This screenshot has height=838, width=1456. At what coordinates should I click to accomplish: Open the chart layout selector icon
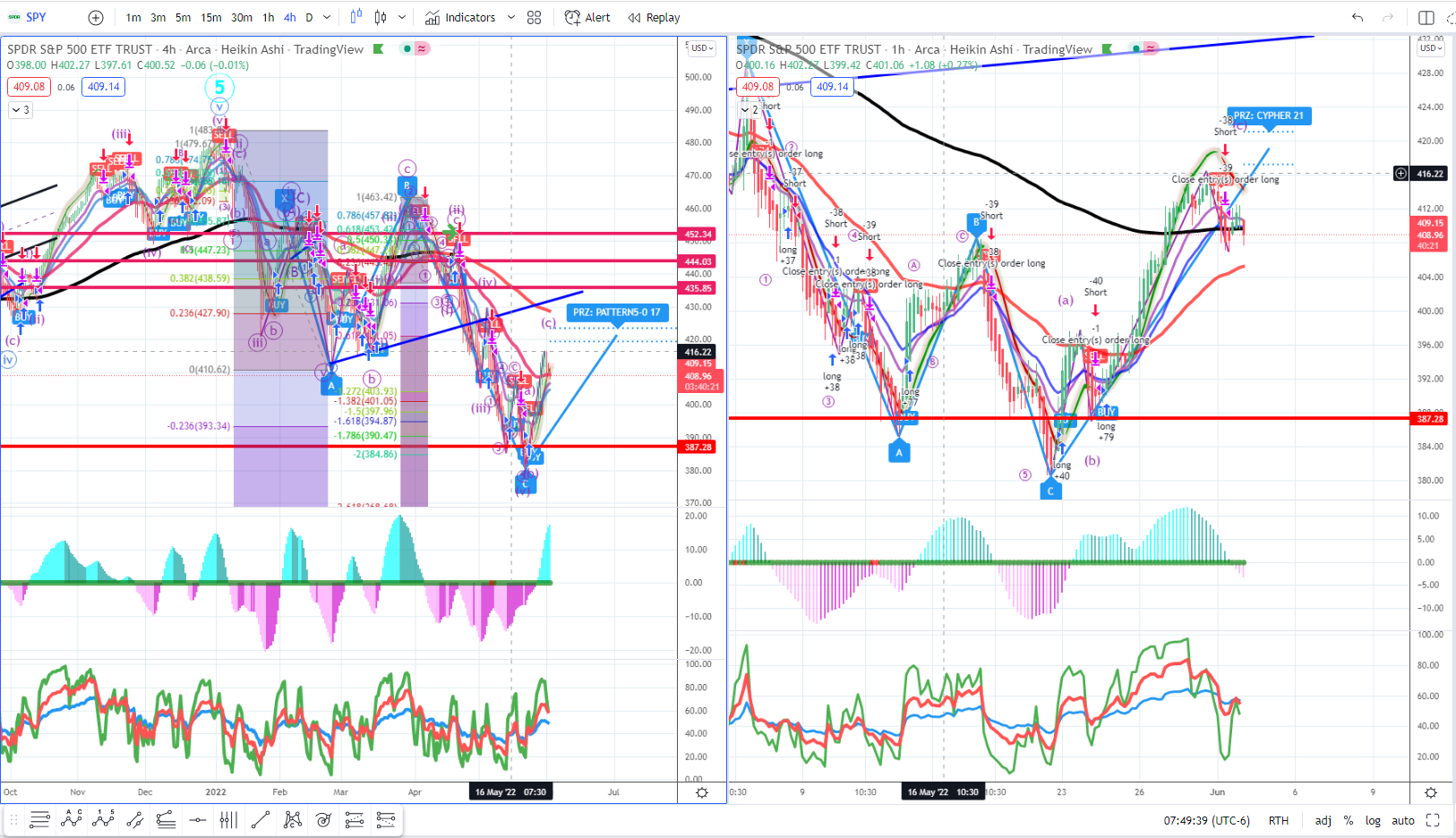tap(1426, 17)
